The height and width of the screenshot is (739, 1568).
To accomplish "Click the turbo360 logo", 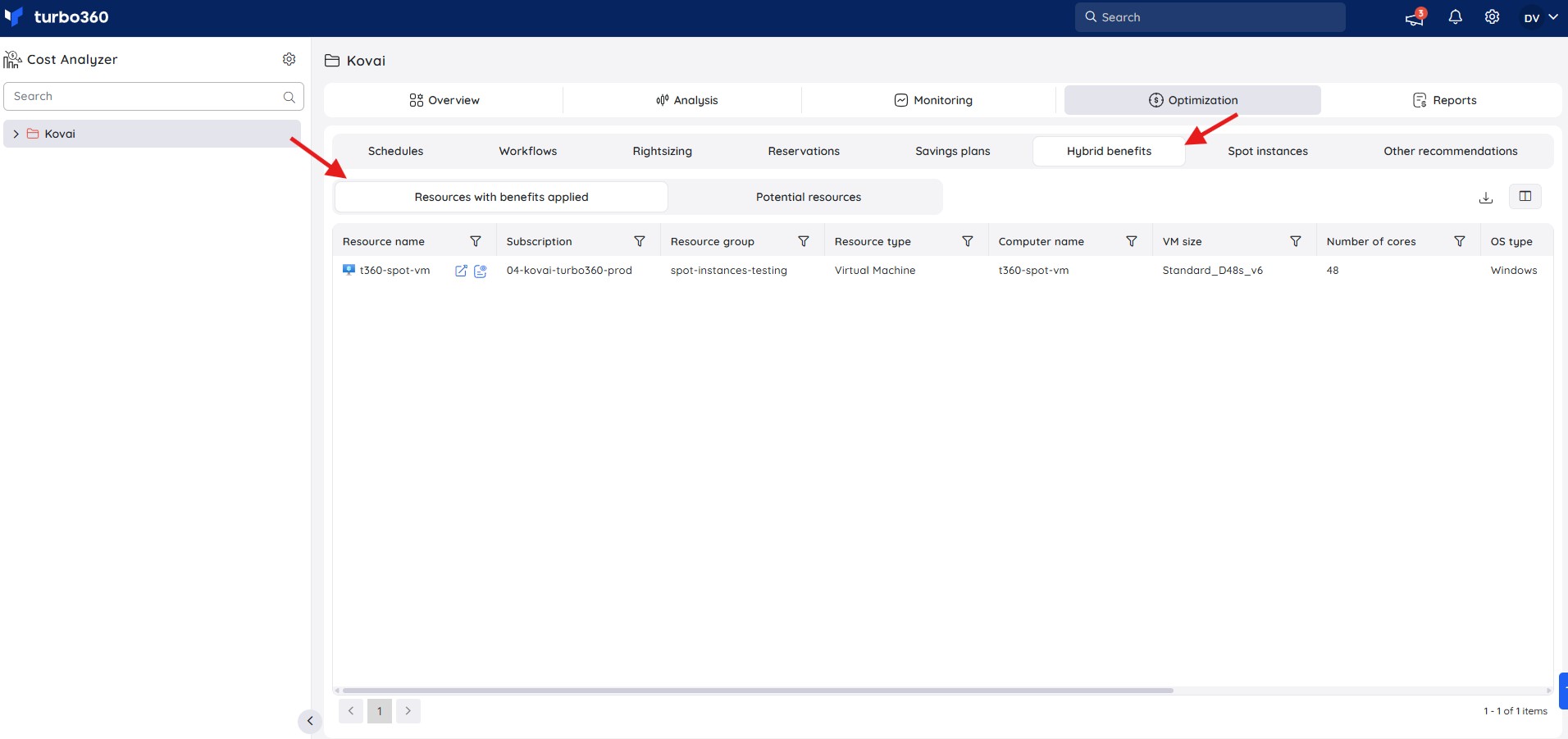I will pyautogui.click(x=57, y=17).
